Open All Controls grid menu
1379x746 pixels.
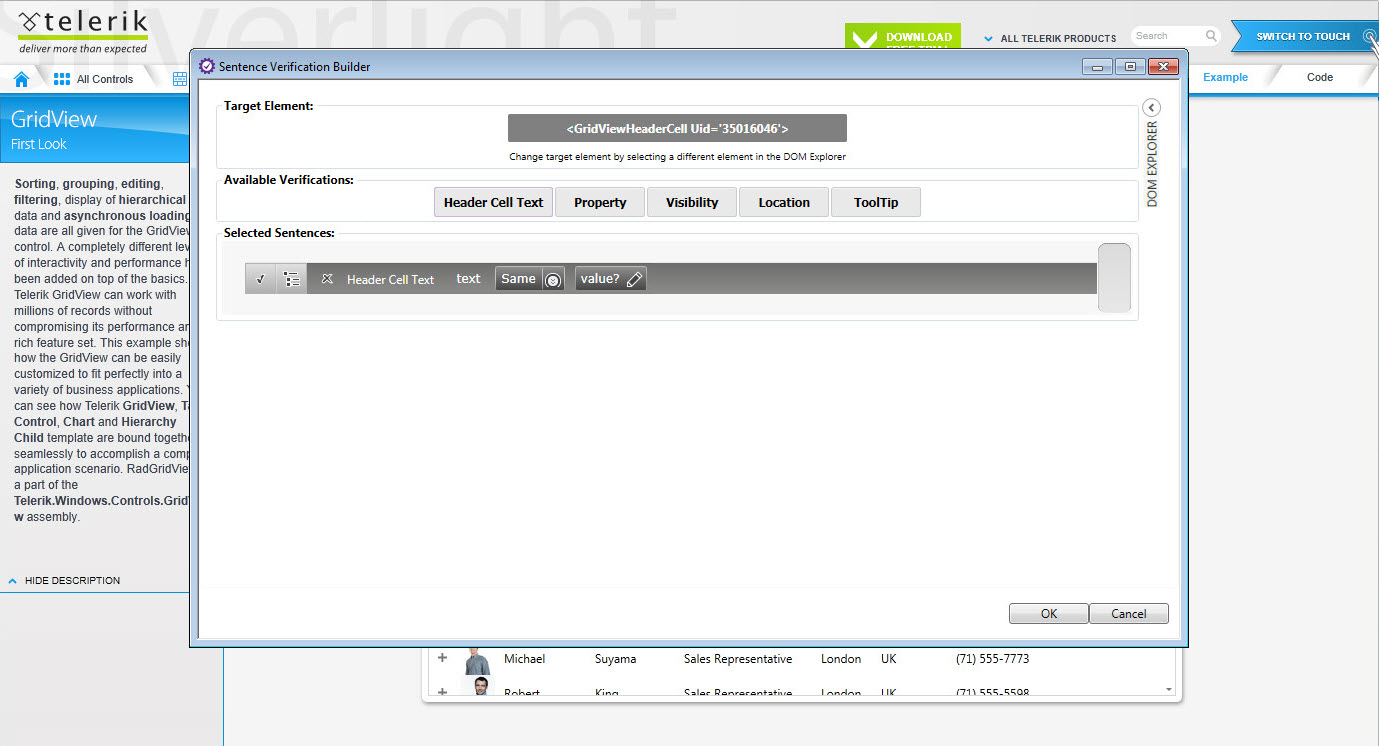coord(93,79)
